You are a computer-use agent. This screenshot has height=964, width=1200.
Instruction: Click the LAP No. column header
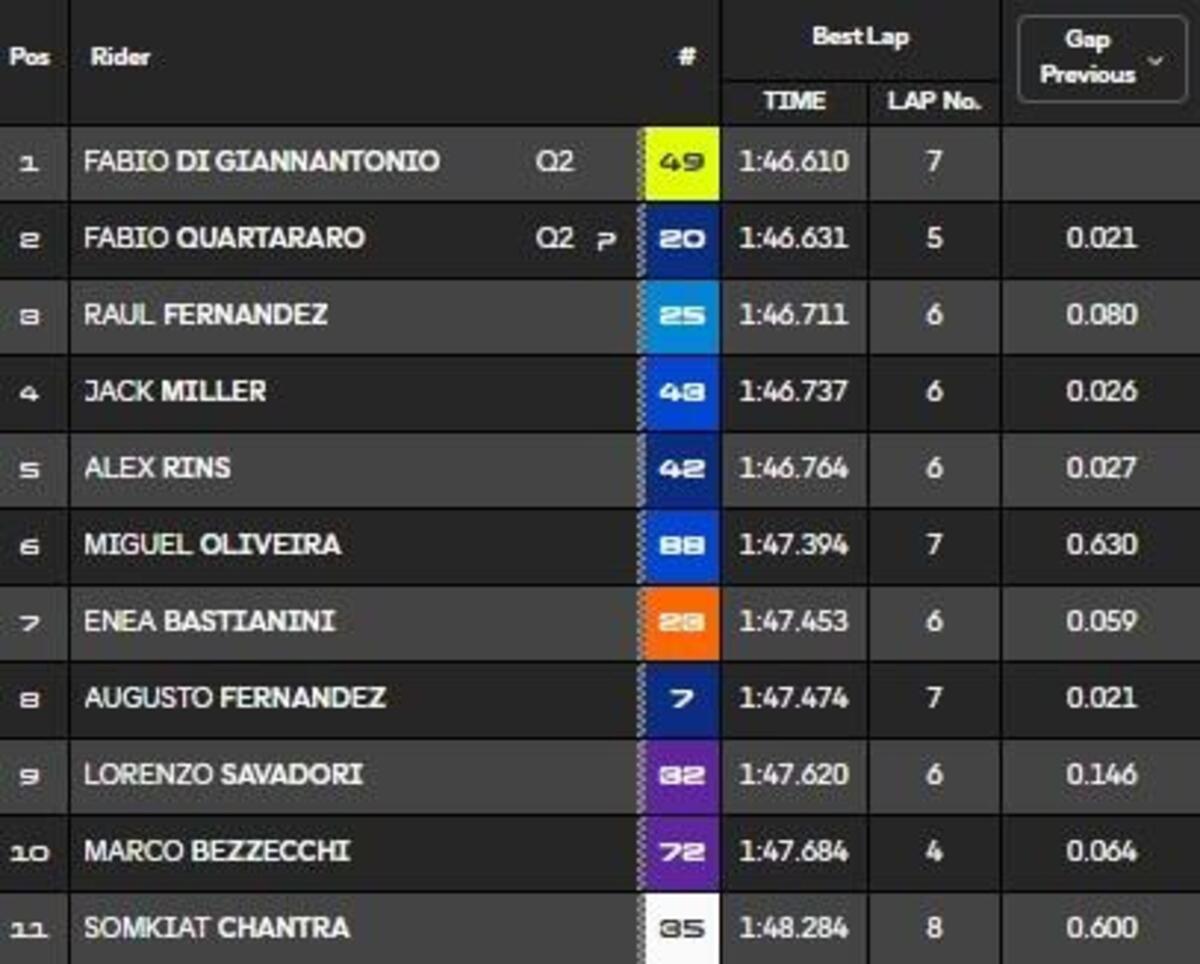(x=934, y=102)
